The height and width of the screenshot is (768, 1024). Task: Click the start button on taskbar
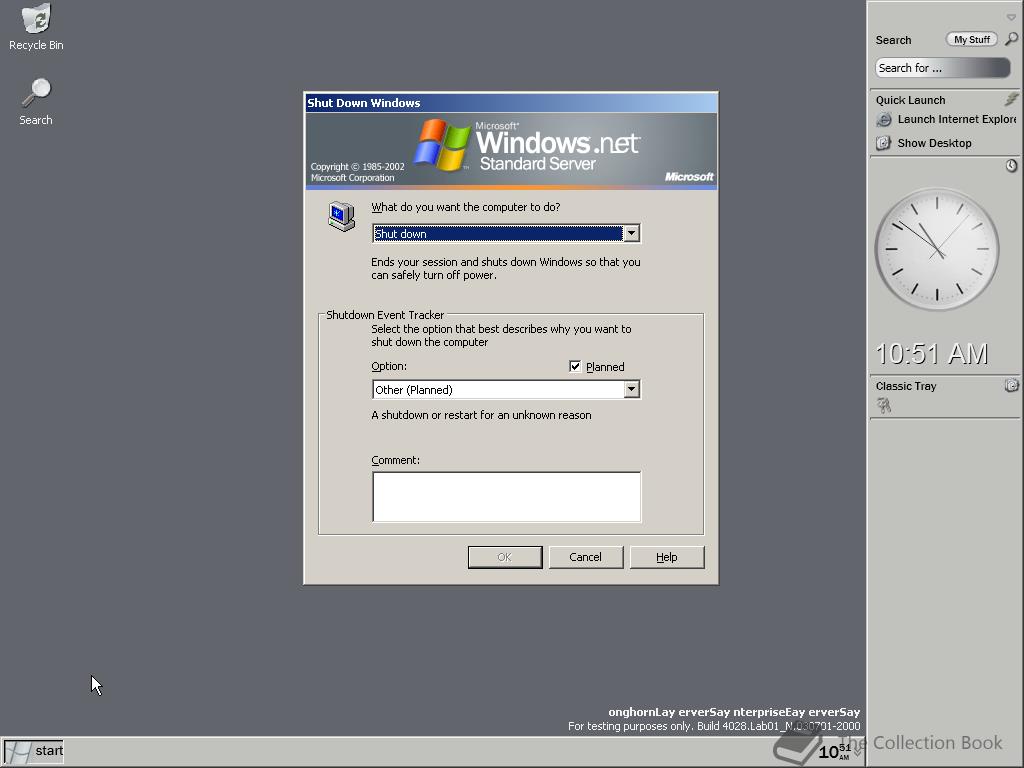coord(34,751)
